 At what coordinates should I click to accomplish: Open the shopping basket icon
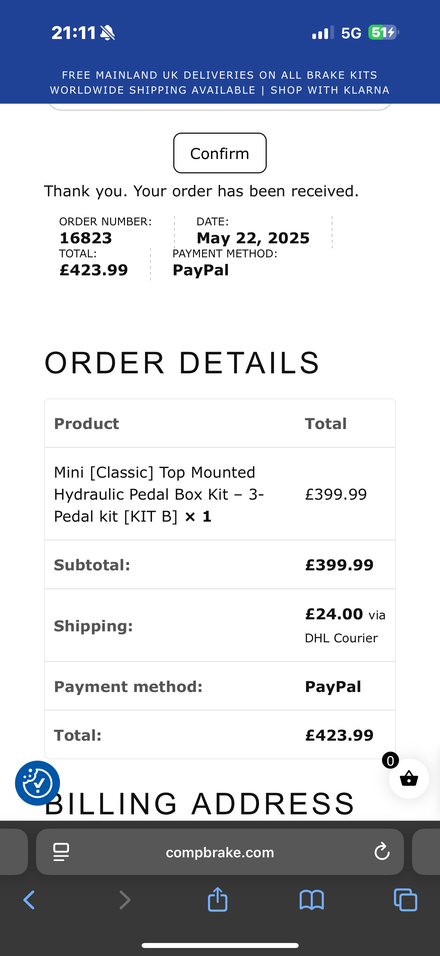[x=409, y=779]
